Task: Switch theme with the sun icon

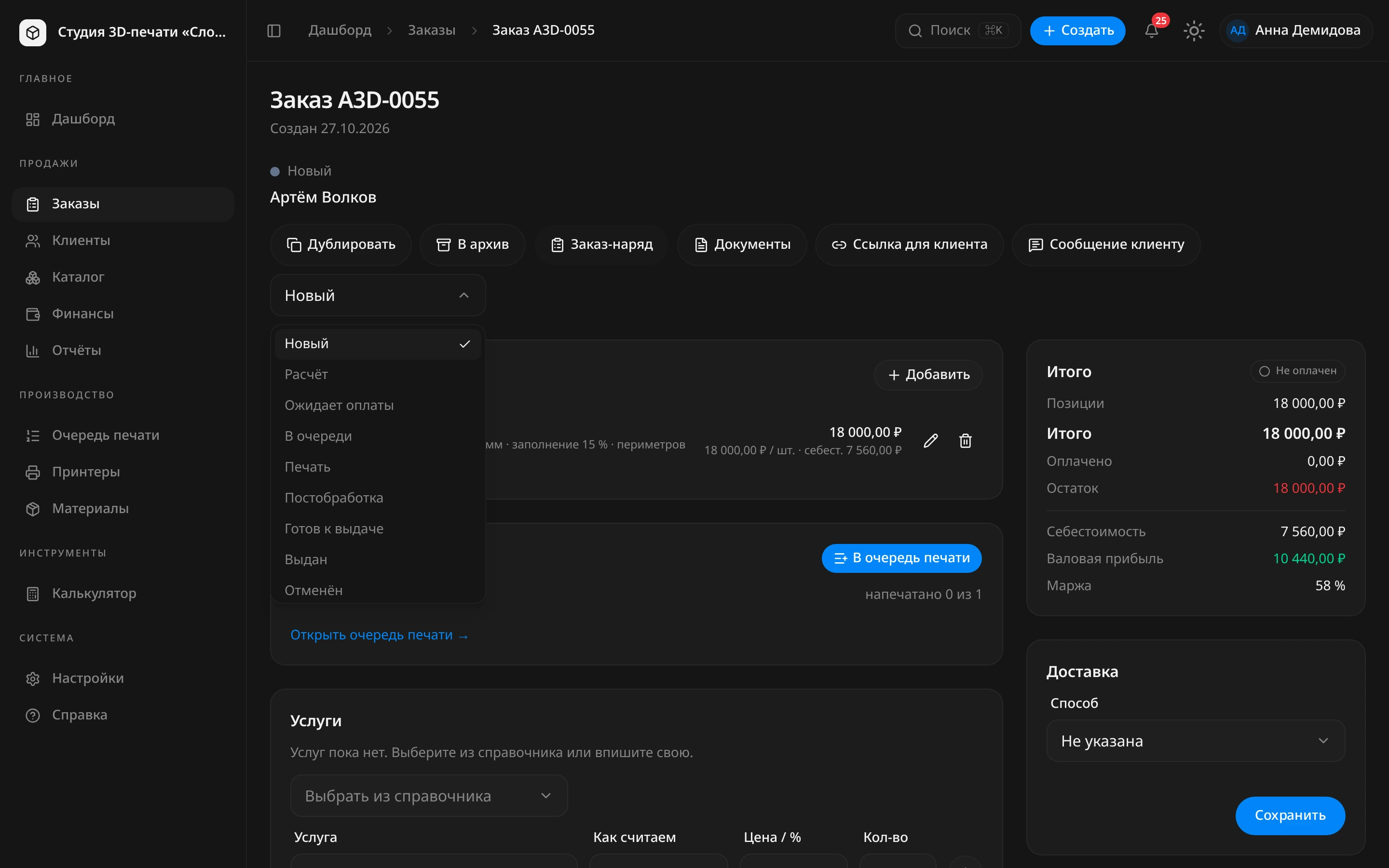Action: click(x=1194, y=30)
